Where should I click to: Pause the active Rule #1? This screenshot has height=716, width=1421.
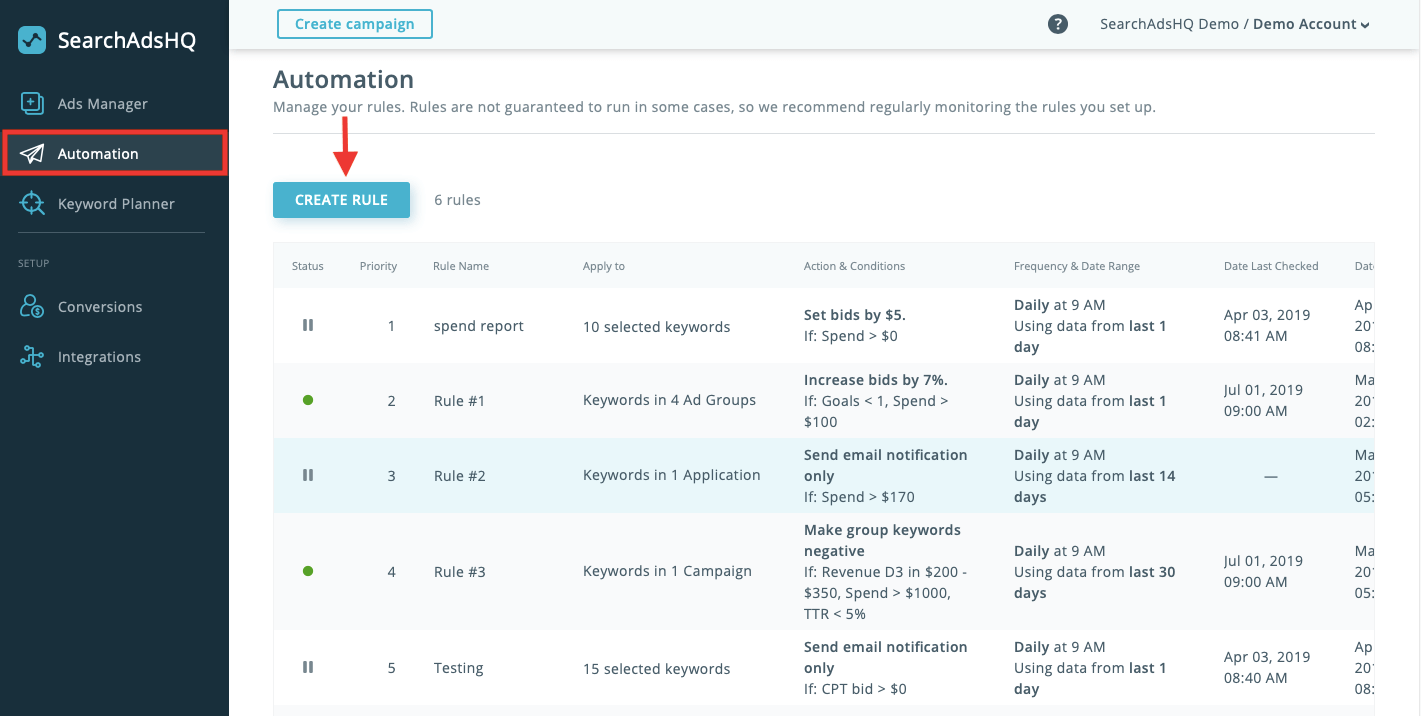tap(308, 399)
